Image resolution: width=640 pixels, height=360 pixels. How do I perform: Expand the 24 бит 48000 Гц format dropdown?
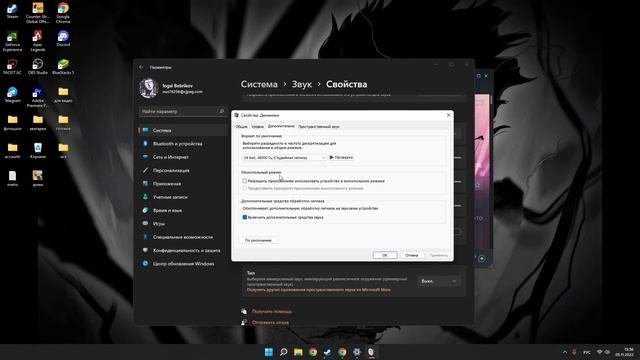[284, 157]
